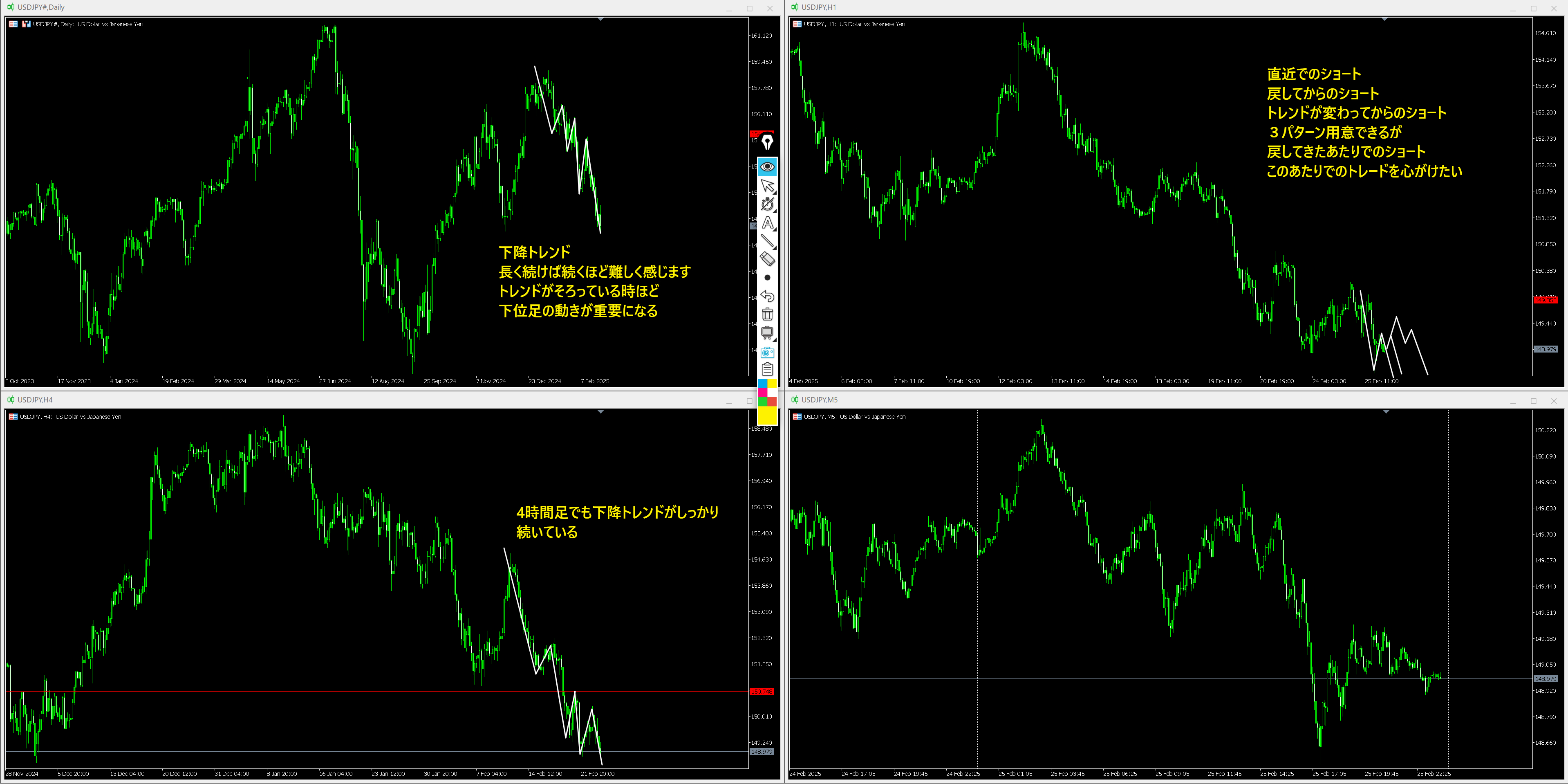Click the table icon in the H4 chart header
Image resolution: width=1568 pixels, height=784 pixels.
(13, 417)
